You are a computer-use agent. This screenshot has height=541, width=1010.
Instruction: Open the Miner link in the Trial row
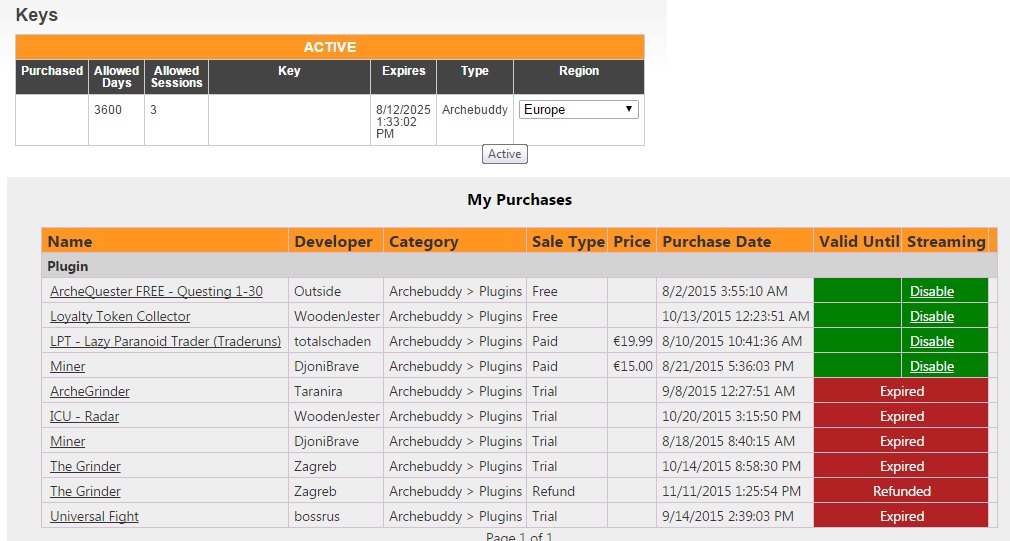[x=68, y=442]
